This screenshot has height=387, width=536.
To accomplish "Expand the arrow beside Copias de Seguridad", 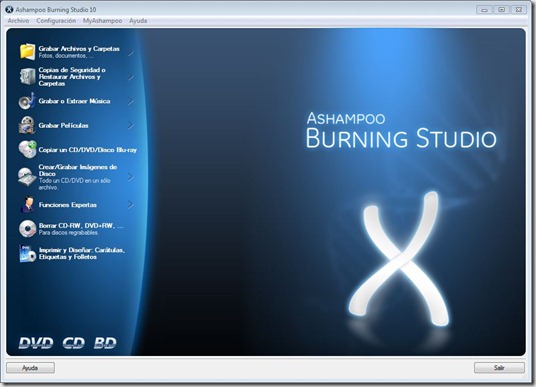I will (131, 77).
